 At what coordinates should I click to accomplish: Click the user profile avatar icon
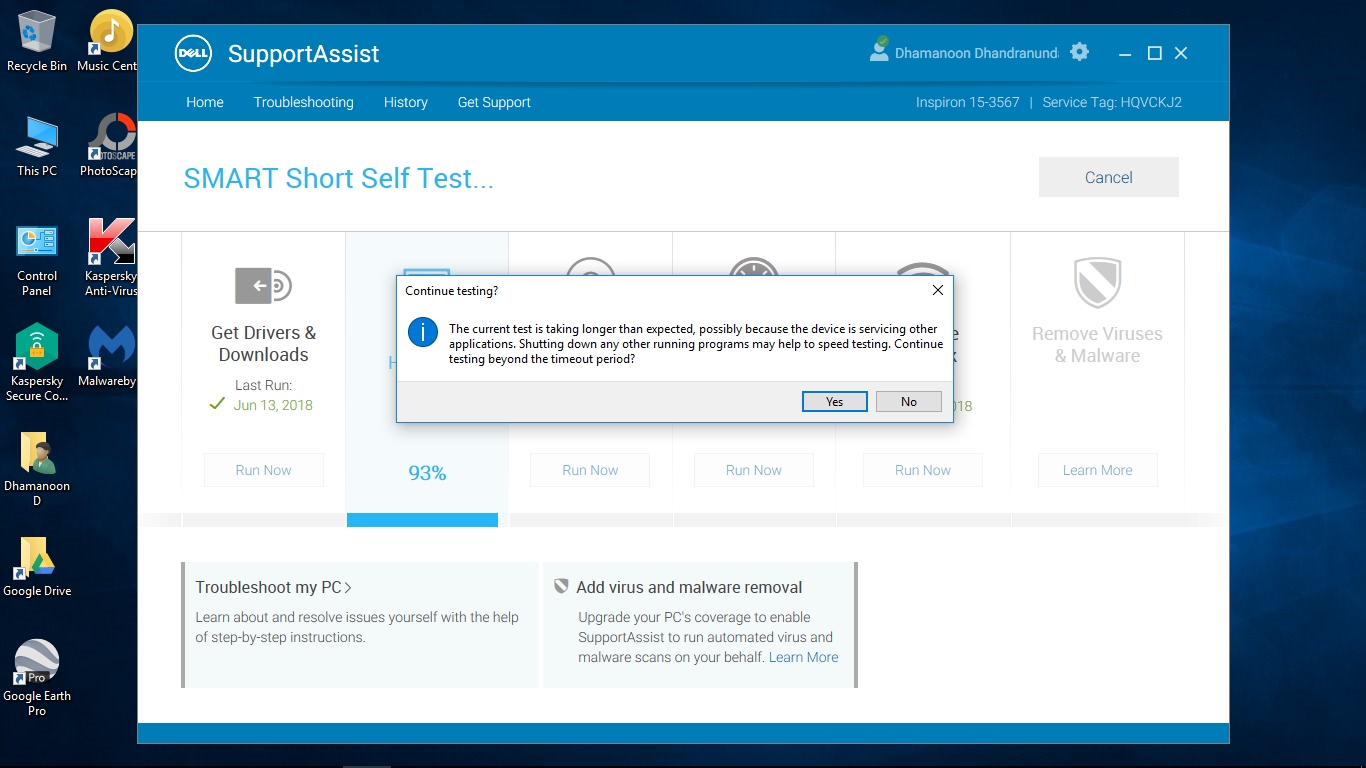pos(879,50)
